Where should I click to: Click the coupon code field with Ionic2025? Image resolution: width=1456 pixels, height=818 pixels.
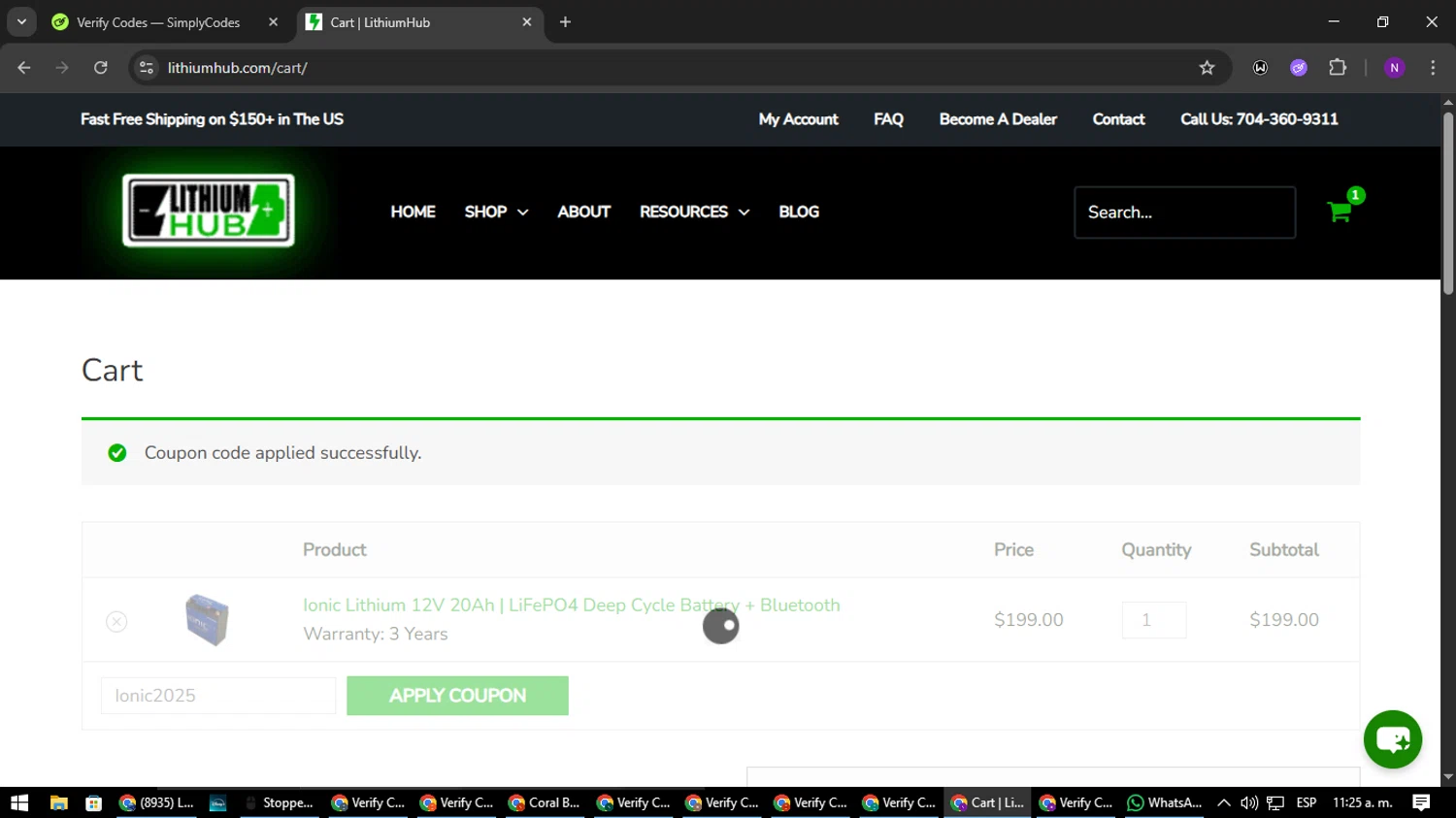218,696
